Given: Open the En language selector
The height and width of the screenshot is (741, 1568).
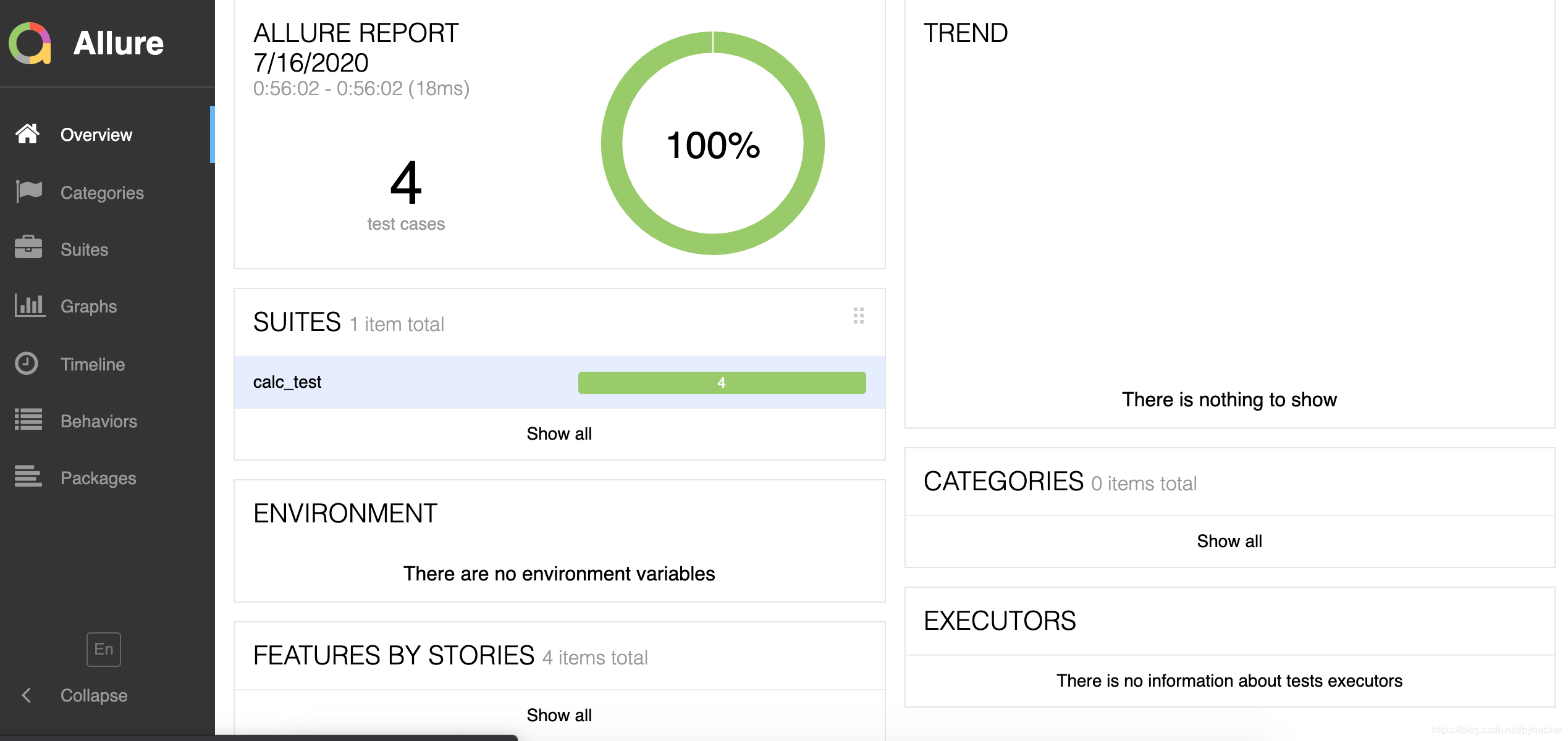Looking at the screenshot, I should 103,649.
